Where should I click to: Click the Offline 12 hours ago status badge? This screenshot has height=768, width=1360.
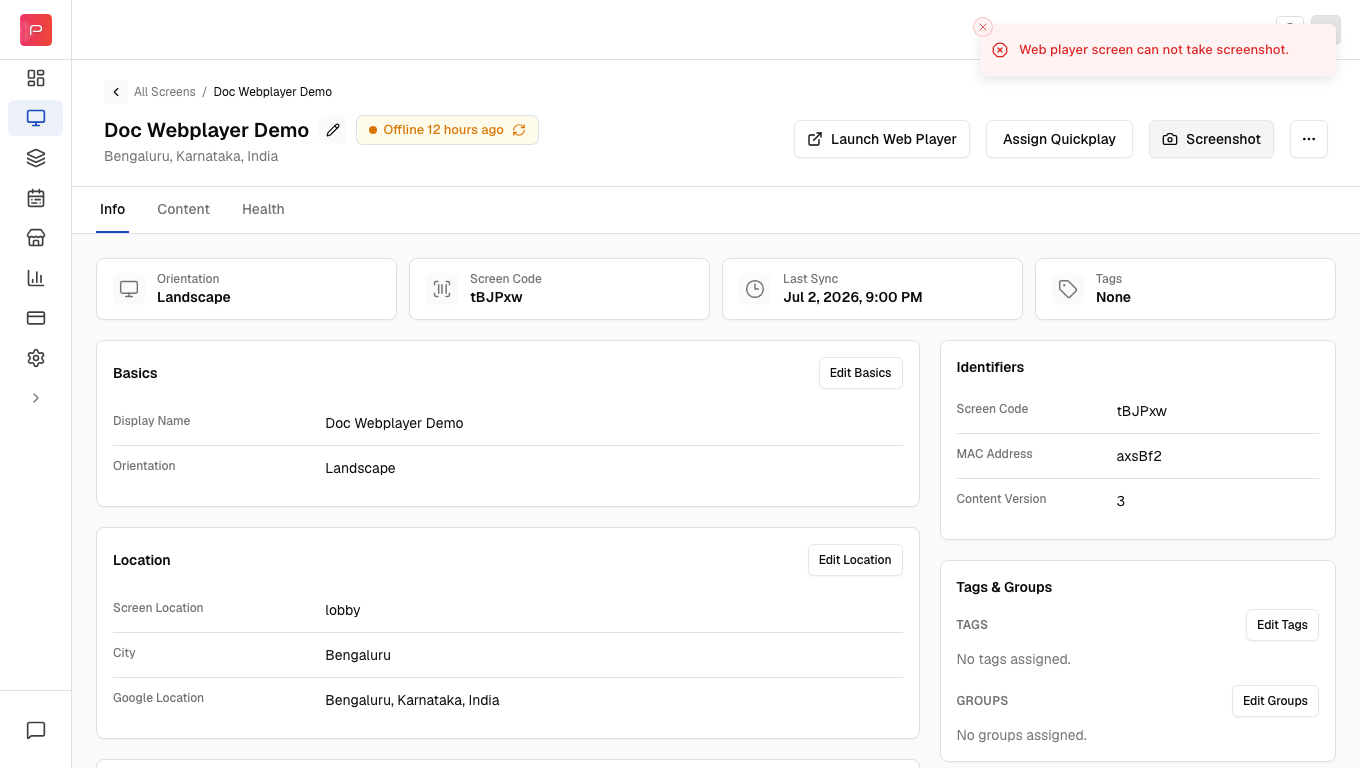coord(447,130)
